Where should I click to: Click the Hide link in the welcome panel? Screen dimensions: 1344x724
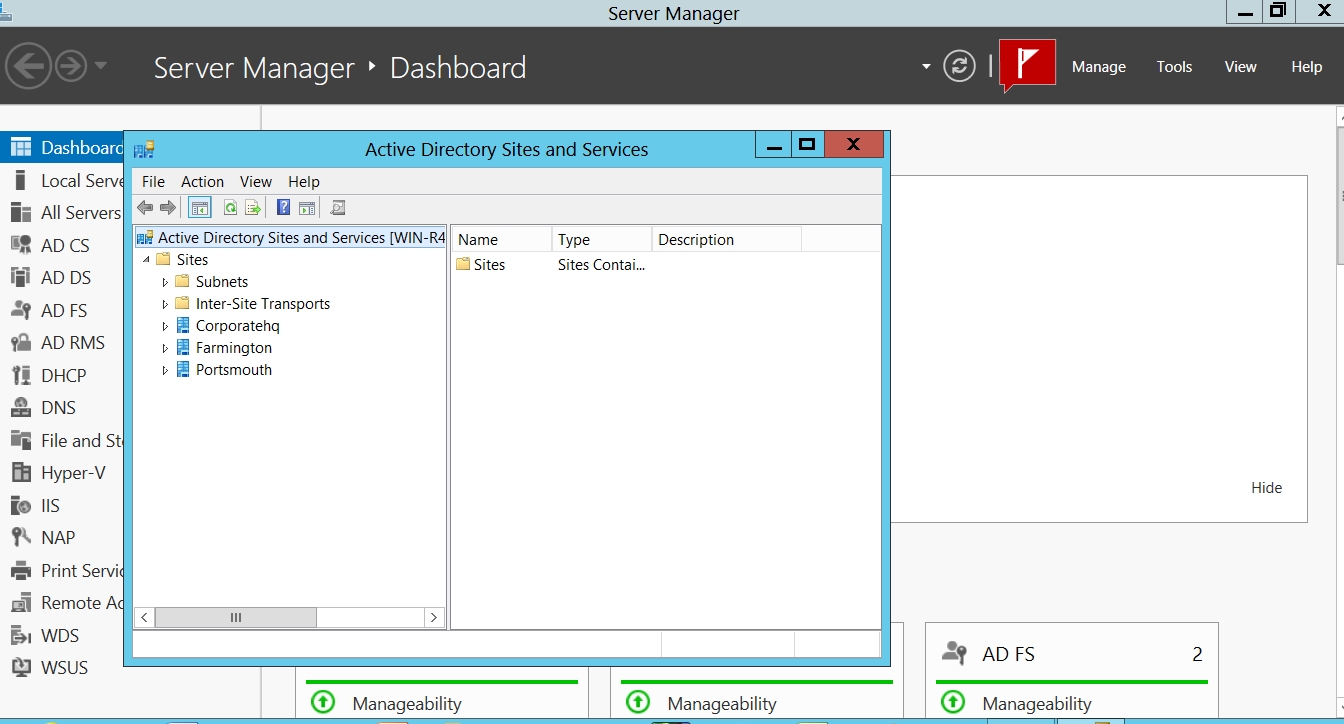(x=1266, y=488)
